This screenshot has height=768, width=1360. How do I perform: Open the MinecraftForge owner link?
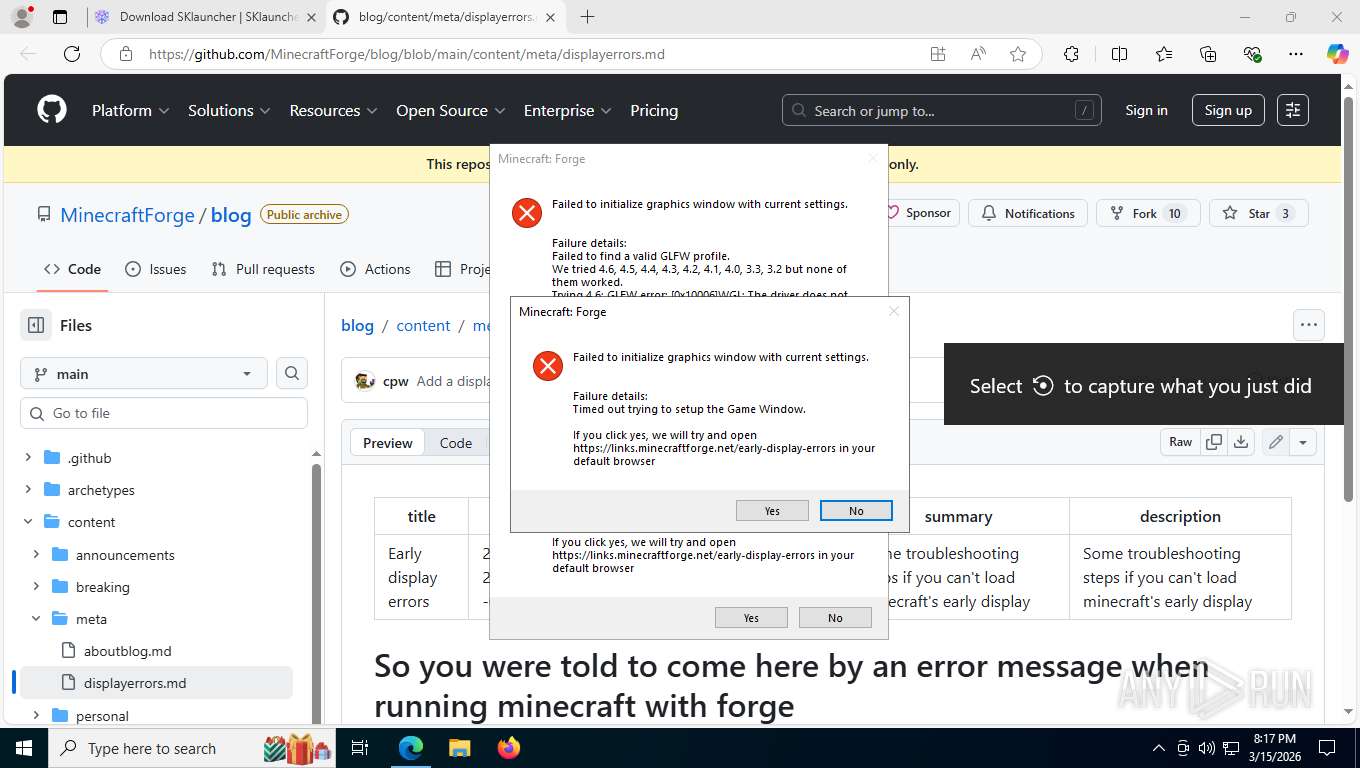127,215
